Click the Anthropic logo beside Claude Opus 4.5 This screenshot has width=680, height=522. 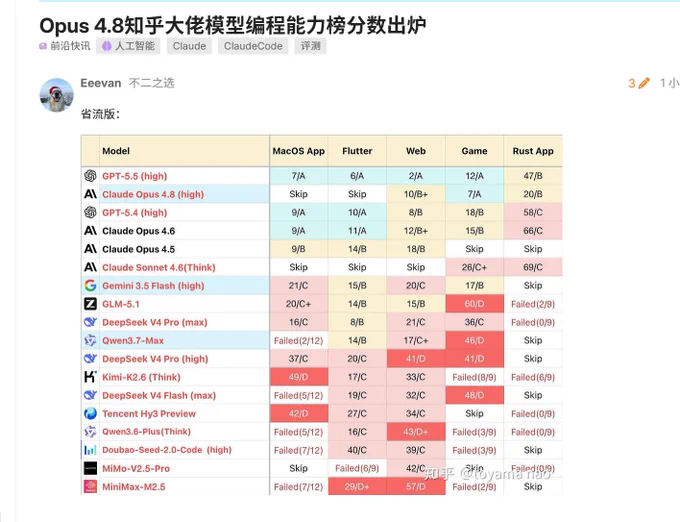[90, 248]
